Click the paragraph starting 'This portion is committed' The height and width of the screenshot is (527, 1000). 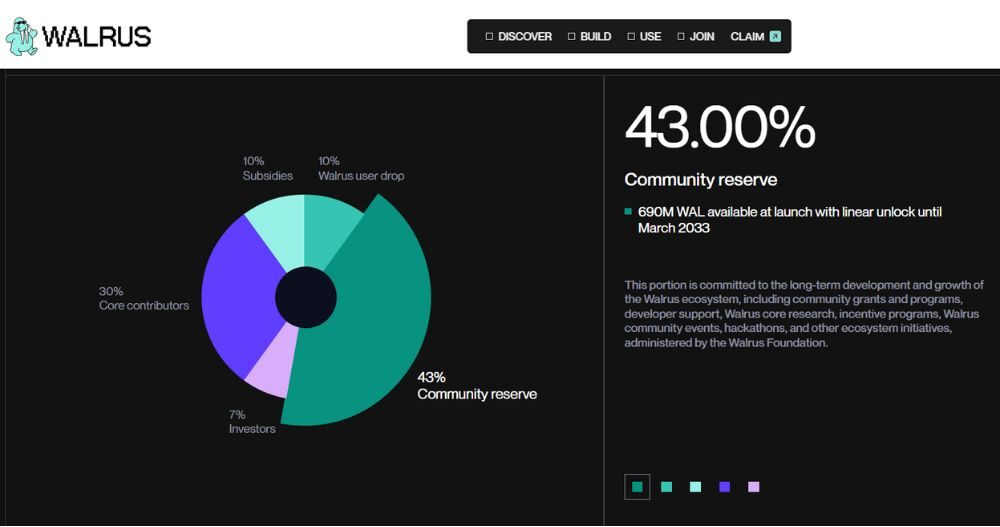[x=804, y=314]
